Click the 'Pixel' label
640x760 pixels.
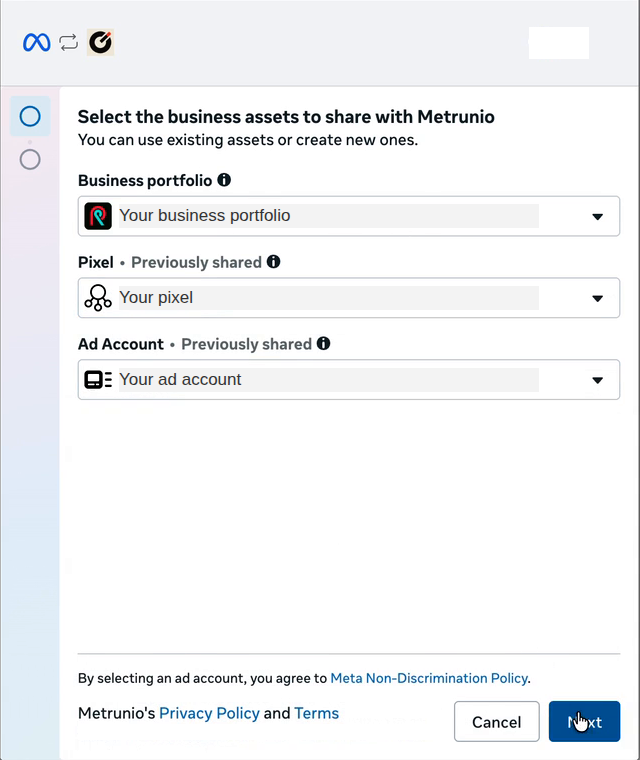tap(96, 262)
